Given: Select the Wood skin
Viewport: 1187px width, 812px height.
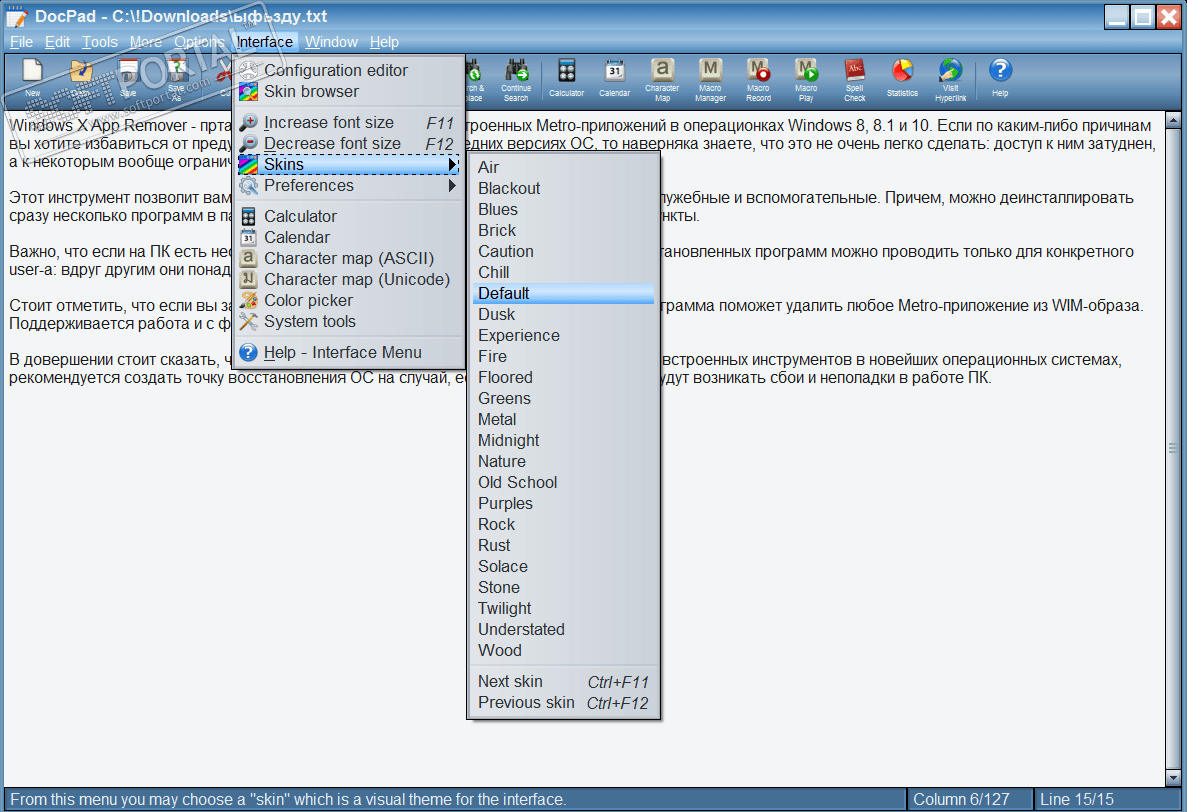Looking at the screenshot, I should click(x=563, y=651).
